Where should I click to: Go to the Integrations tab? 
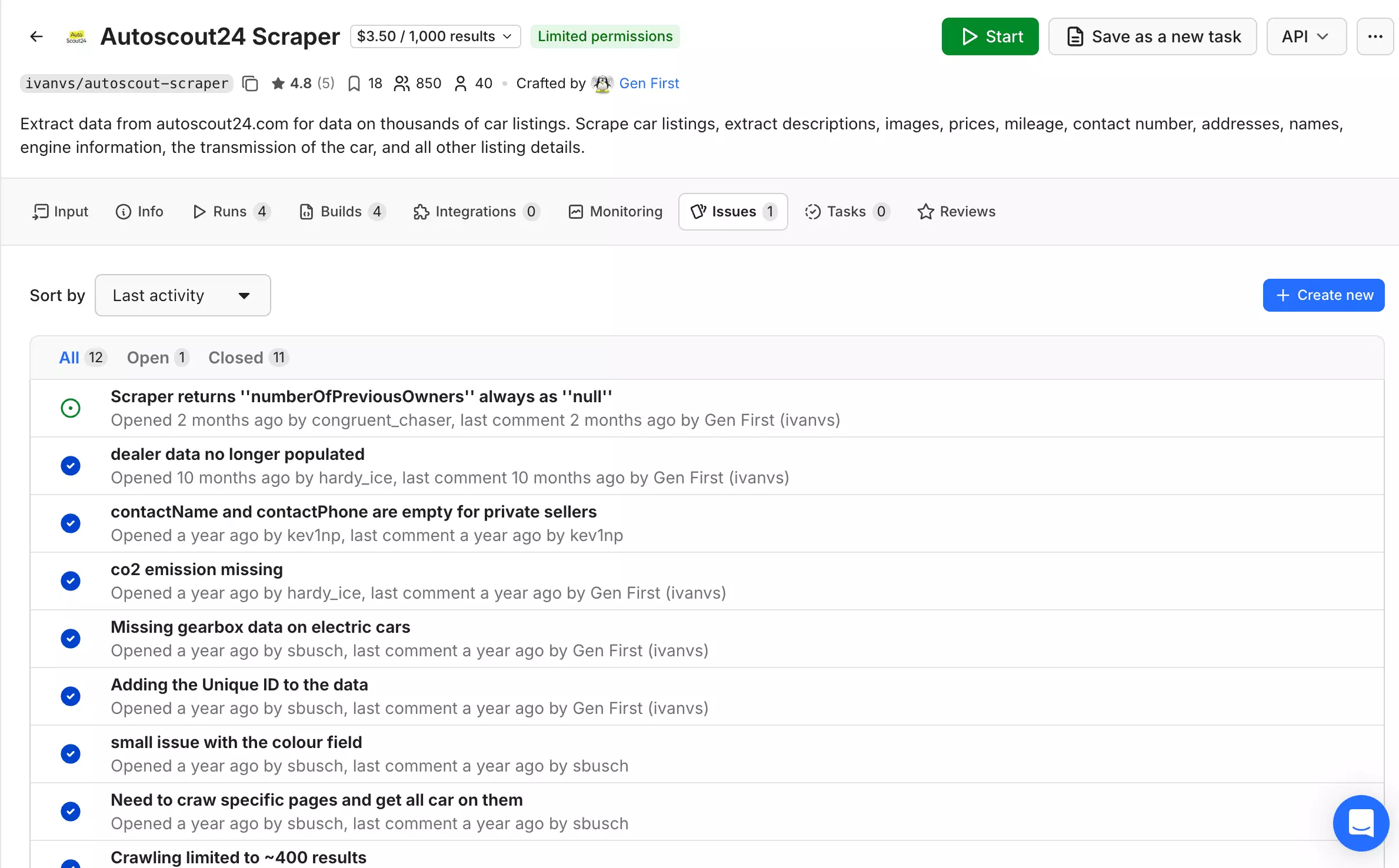coord(477,212)
